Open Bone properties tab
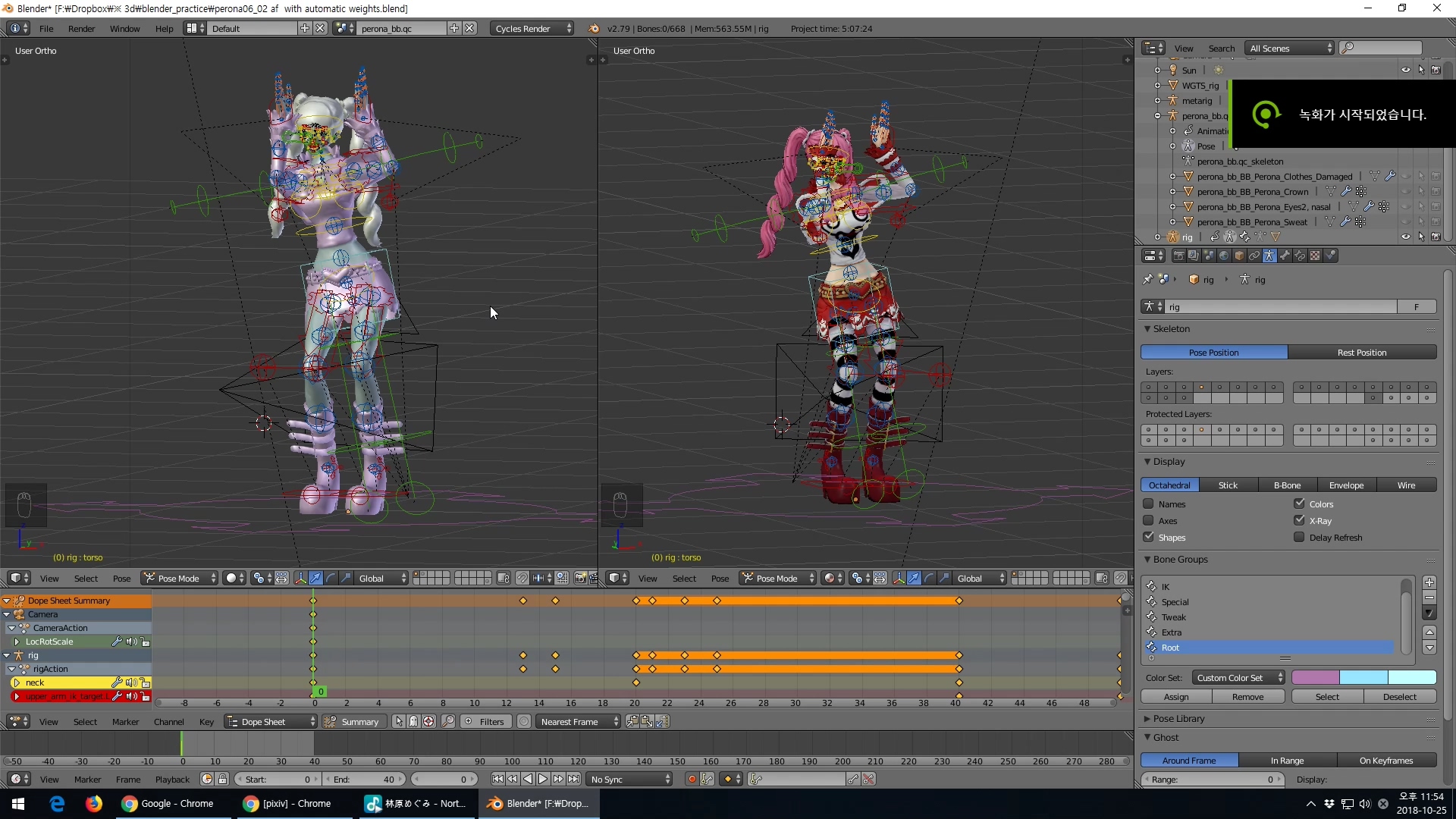This screenshot has width=1456, height=819. (1285, 256)
